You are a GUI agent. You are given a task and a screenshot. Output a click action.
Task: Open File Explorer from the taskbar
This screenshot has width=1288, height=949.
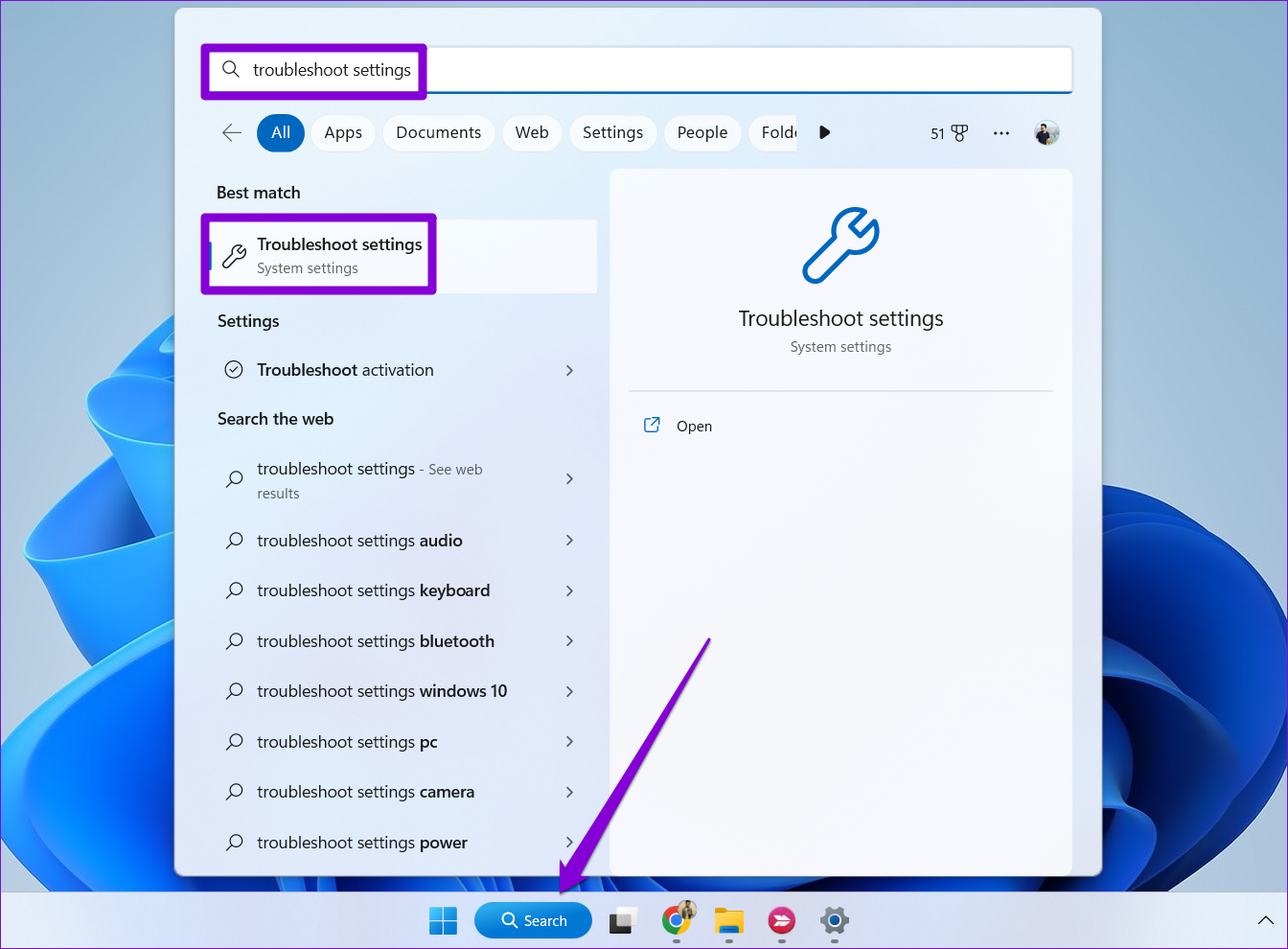tap(728, 920)
